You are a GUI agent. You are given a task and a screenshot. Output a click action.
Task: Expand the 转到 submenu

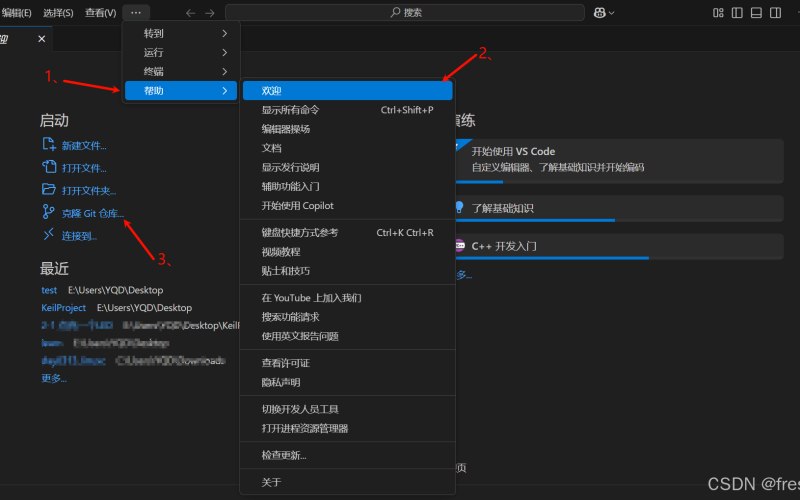click(181, 33)
